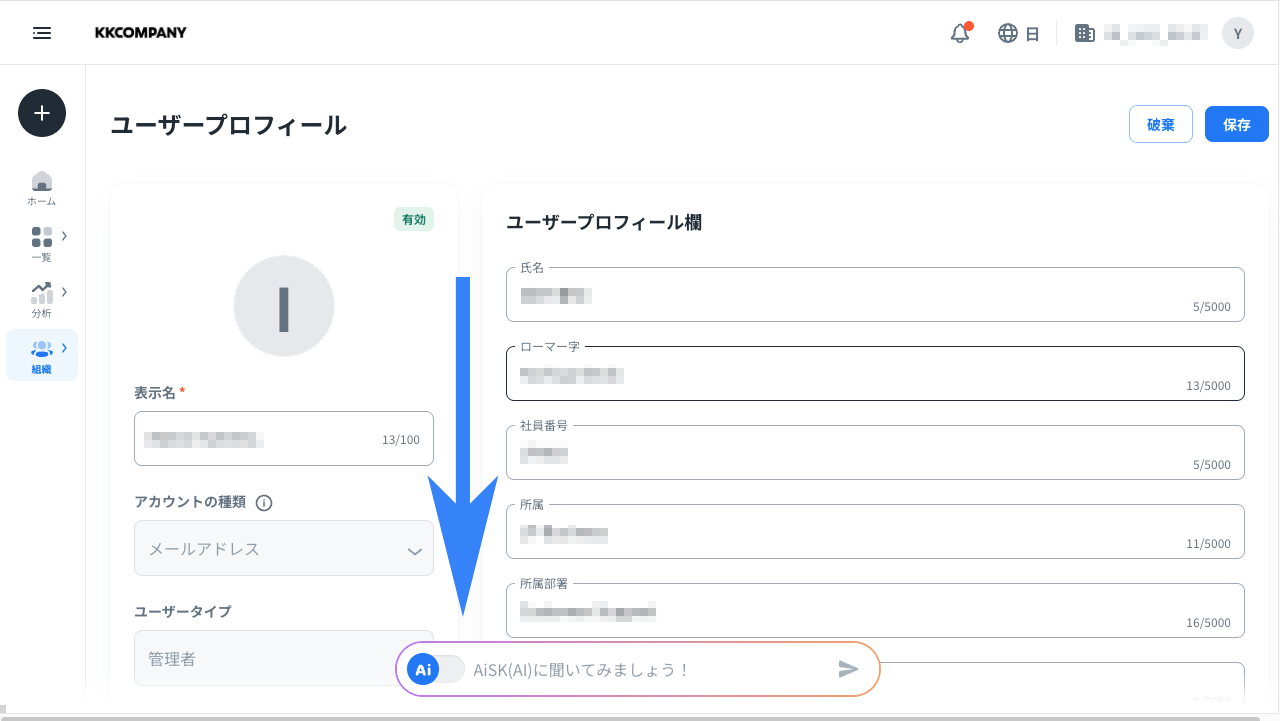
Task: Click the 所属 input field
Action: [x=875, y=531]
